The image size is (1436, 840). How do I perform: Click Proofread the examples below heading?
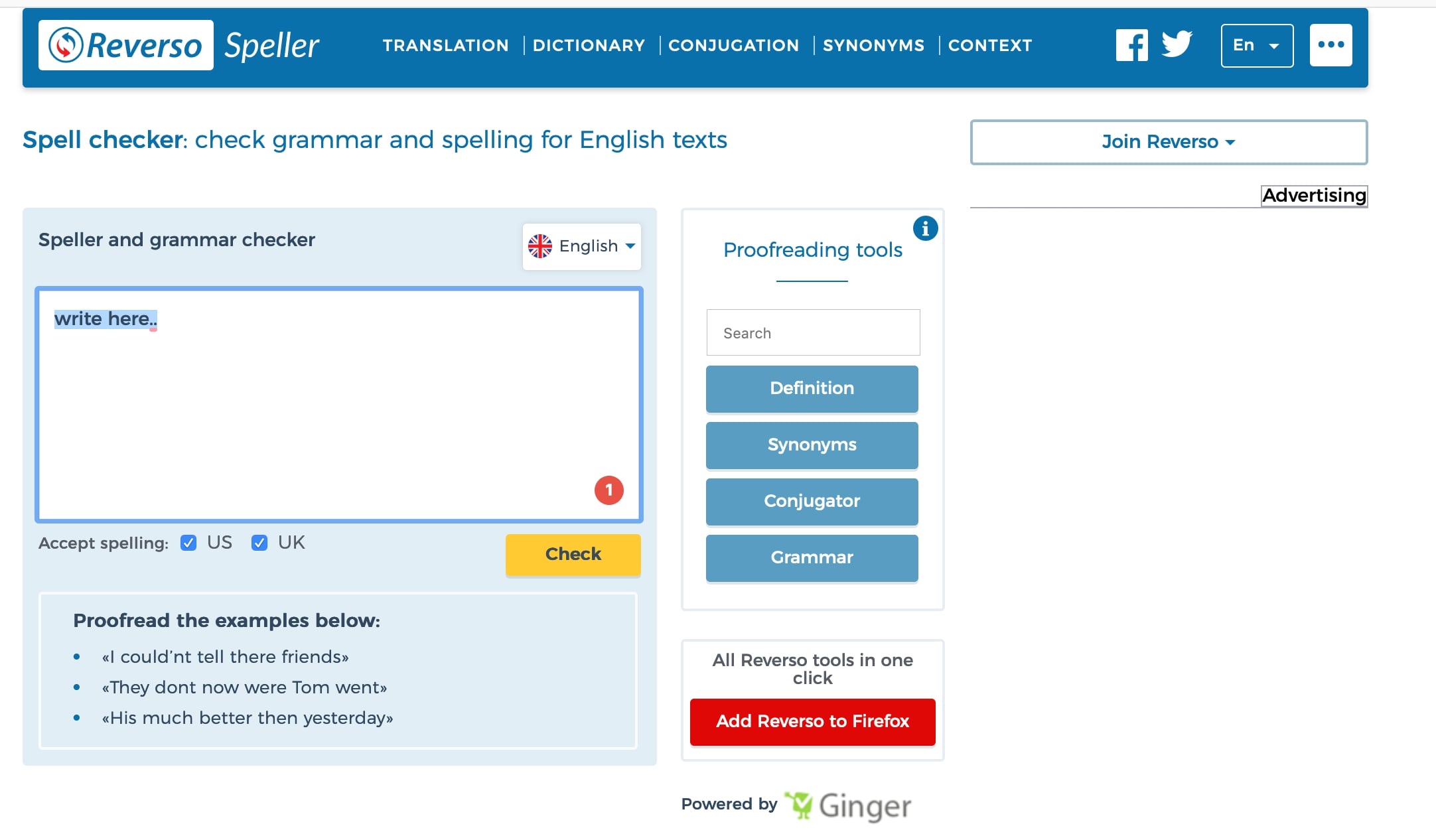227,621
